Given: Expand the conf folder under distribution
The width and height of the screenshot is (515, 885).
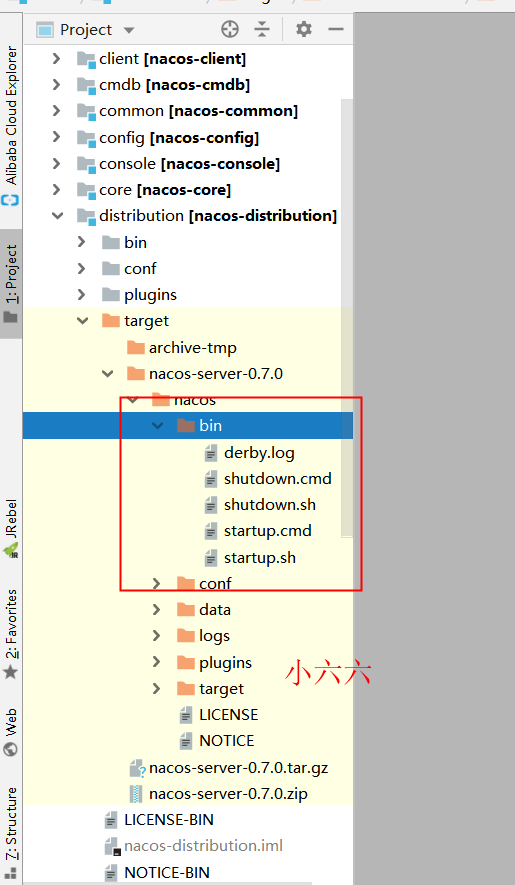Looking at the screenshot, I should (x=81, y=268).
